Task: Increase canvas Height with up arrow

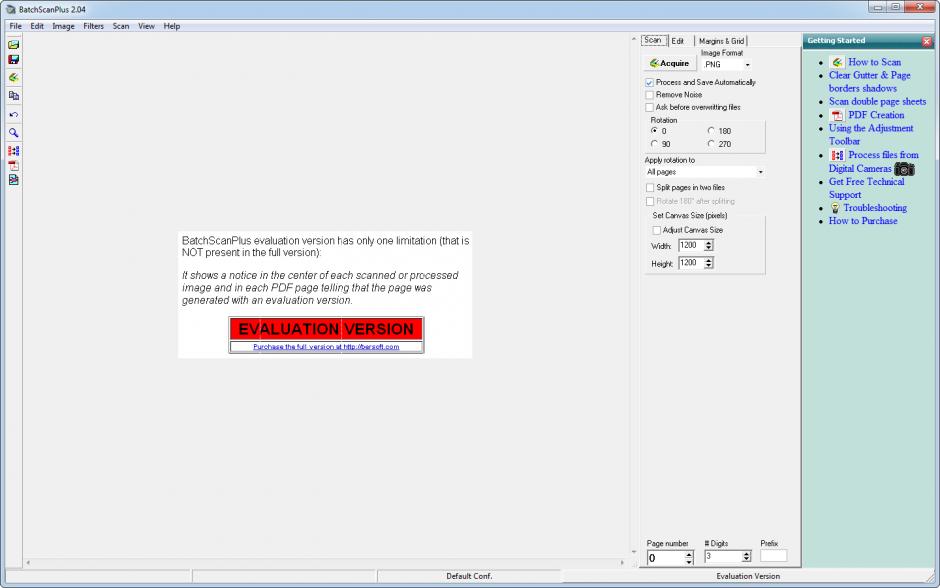Action: click(709, 260)
